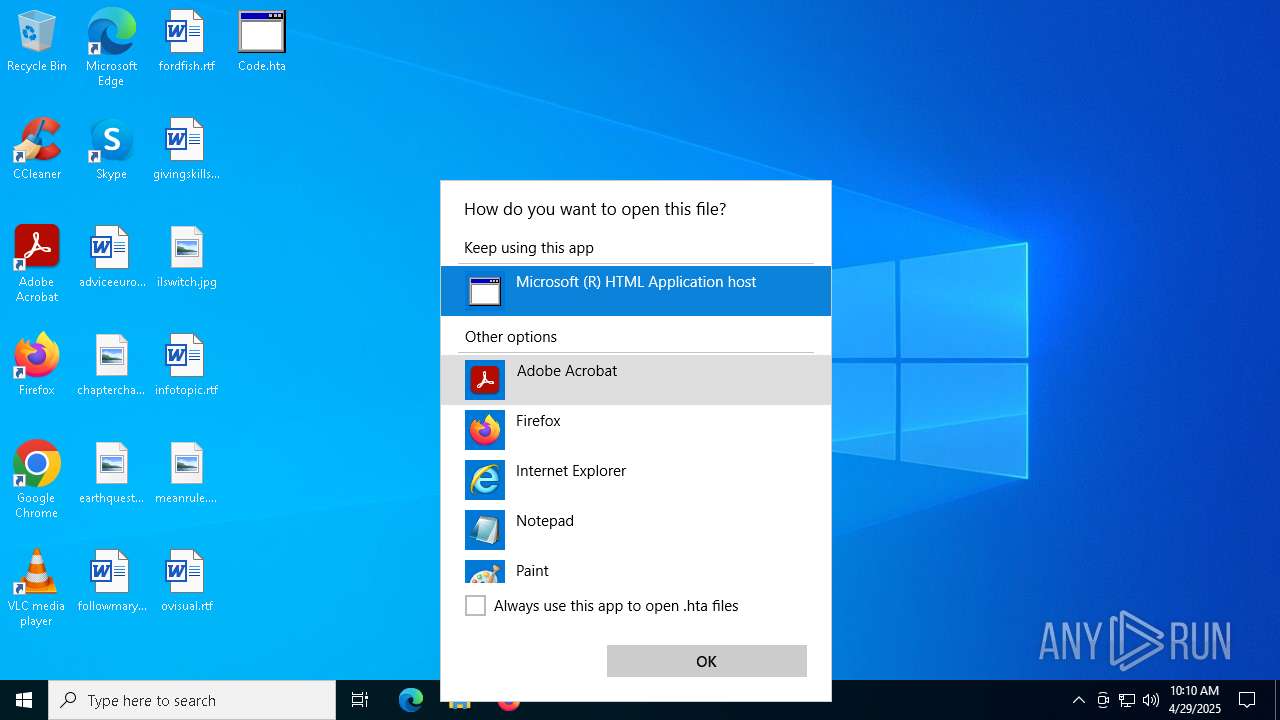Select the Microsoft Edge desktop shortcut

tap(111, 48)
